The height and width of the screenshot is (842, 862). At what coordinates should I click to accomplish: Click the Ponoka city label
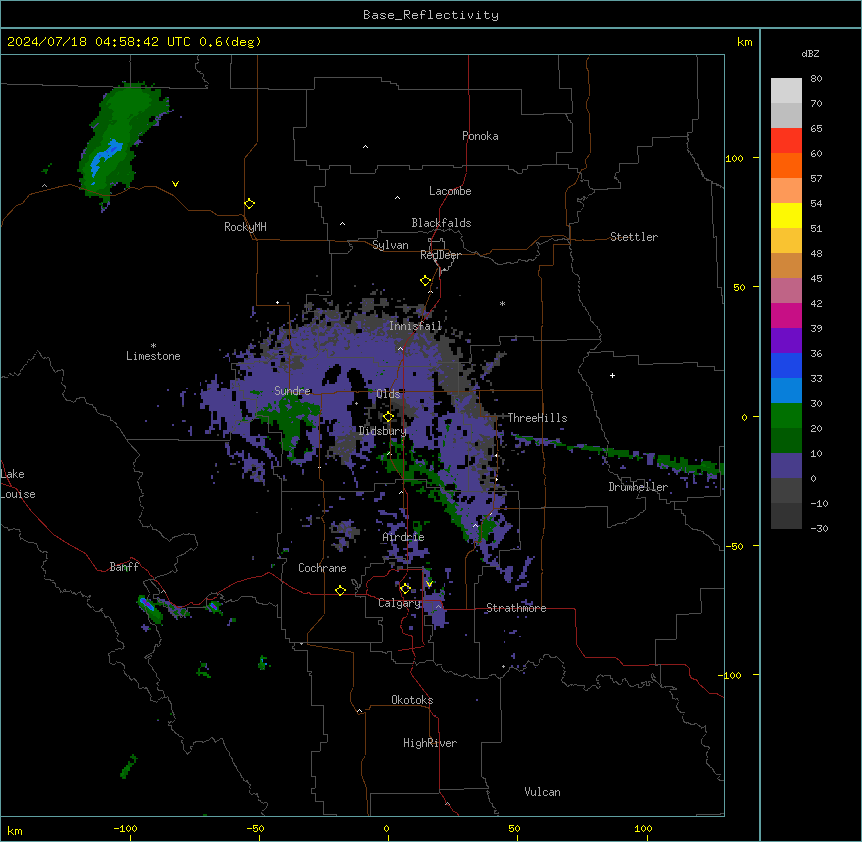pos(480,136)
